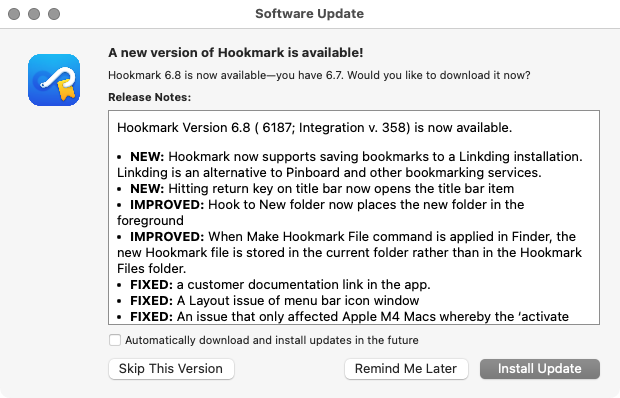Enable automatic download and install checkbox
Image resolution: width=620 pixels, height=398 pixels.
(x=115, y=340)
